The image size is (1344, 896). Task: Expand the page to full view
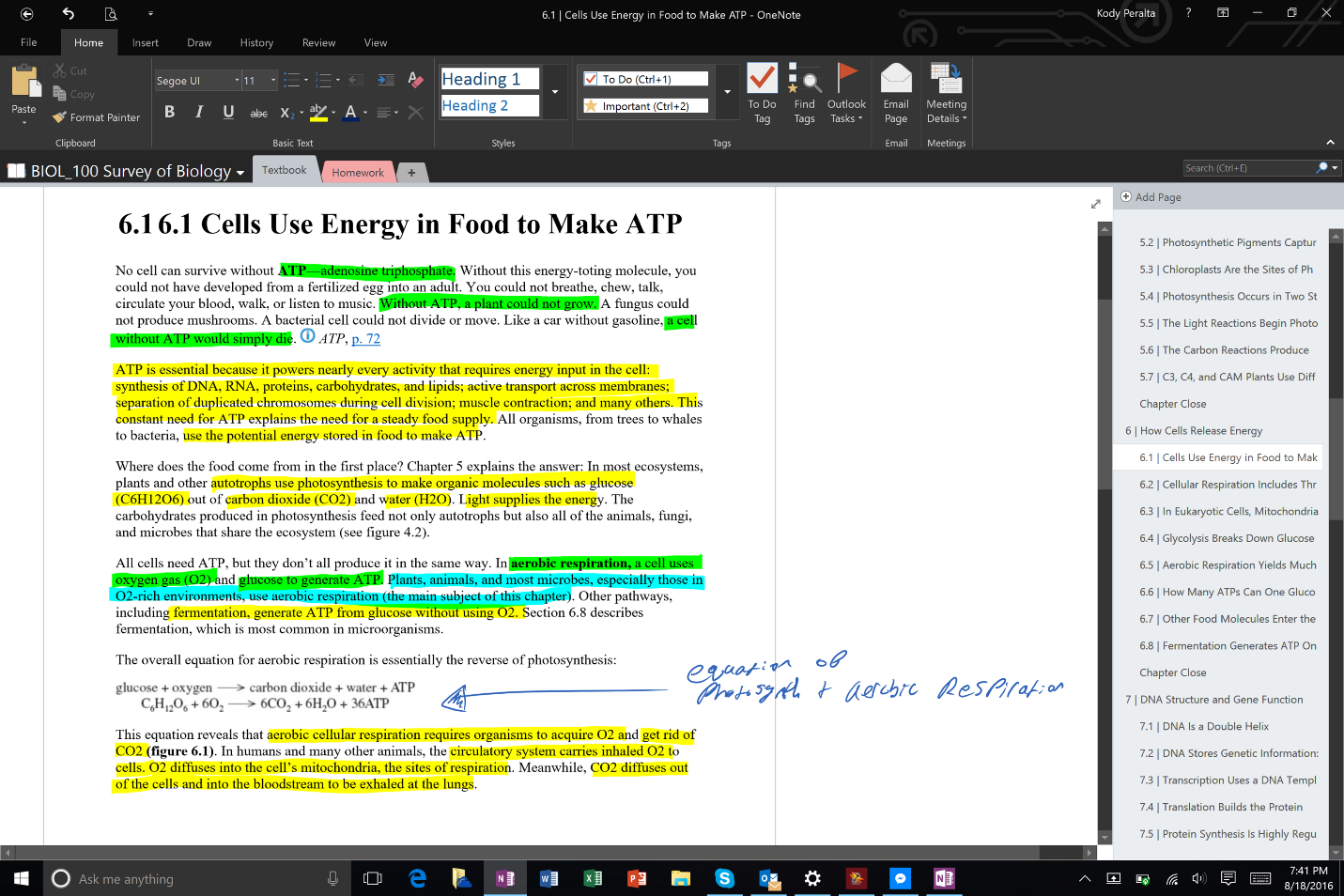coord(1095,204)
